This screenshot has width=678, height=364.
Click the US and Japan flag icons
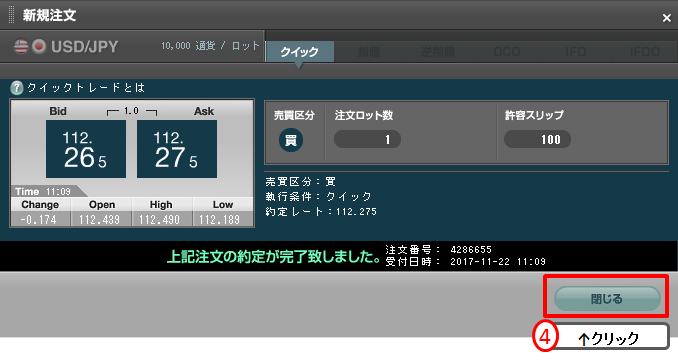[30, 46]
